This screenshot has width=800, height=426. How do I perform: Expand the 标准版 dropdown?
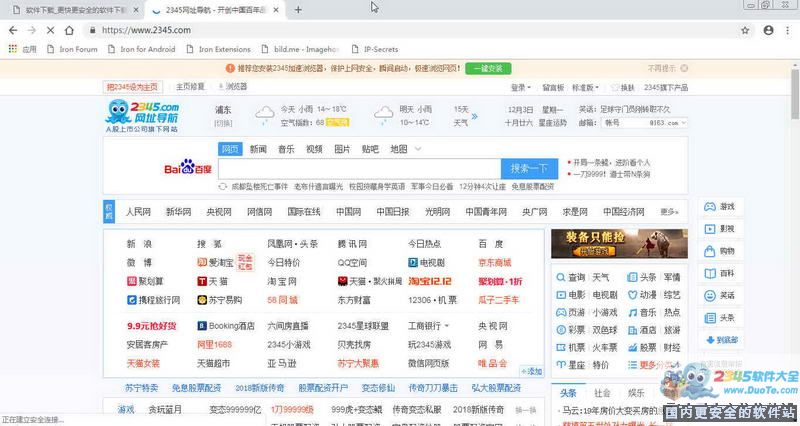(x=585, y=88)
